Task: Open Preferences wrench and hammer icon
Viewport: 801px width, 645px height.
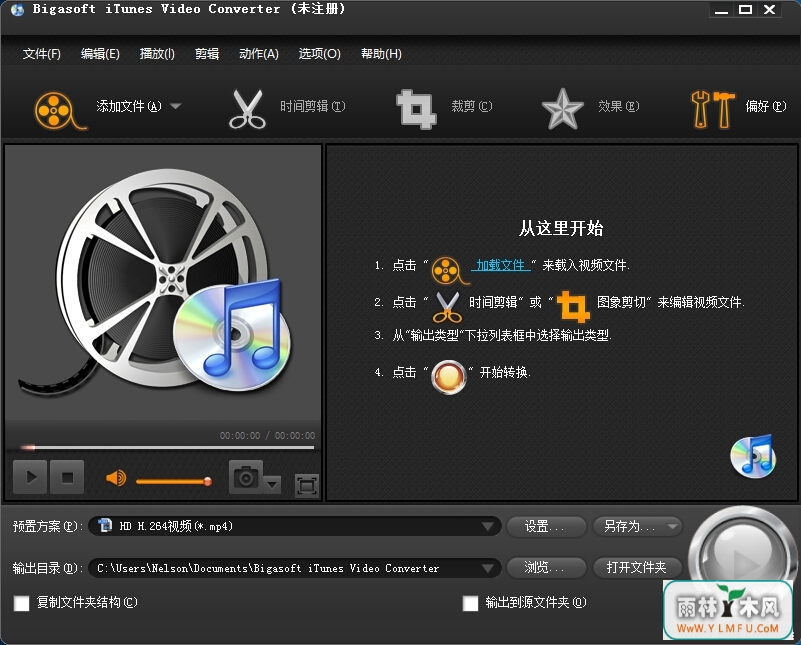Action: click(x=713, y=109)
